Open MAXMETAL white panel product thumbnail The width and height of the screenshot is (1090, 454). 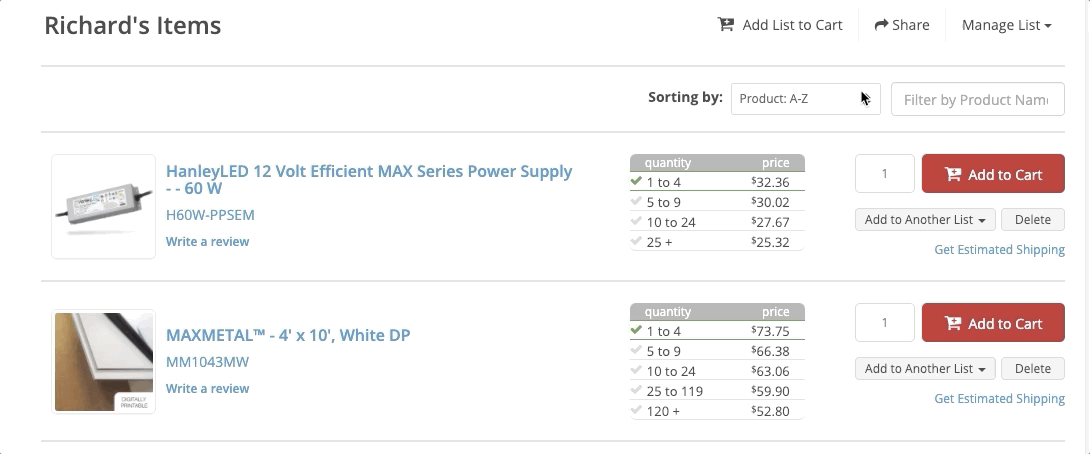104,361
